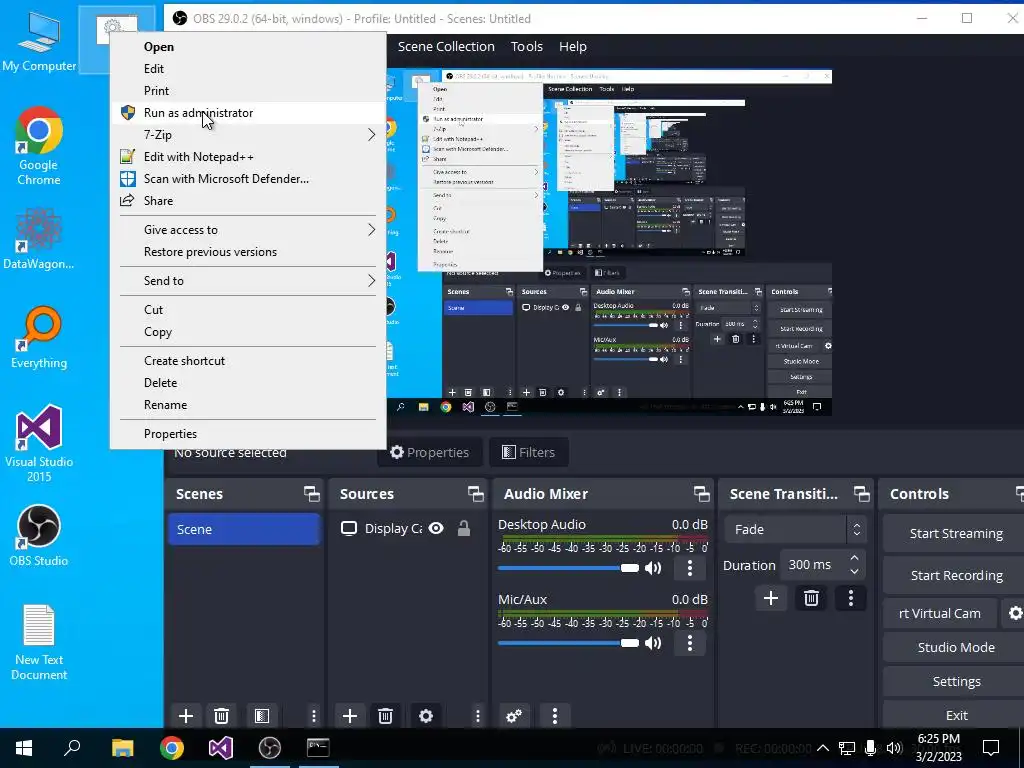This screenshot has width=1024, height=768.
Task: Open Windows Start menu
Action: [x=24, y=748]
